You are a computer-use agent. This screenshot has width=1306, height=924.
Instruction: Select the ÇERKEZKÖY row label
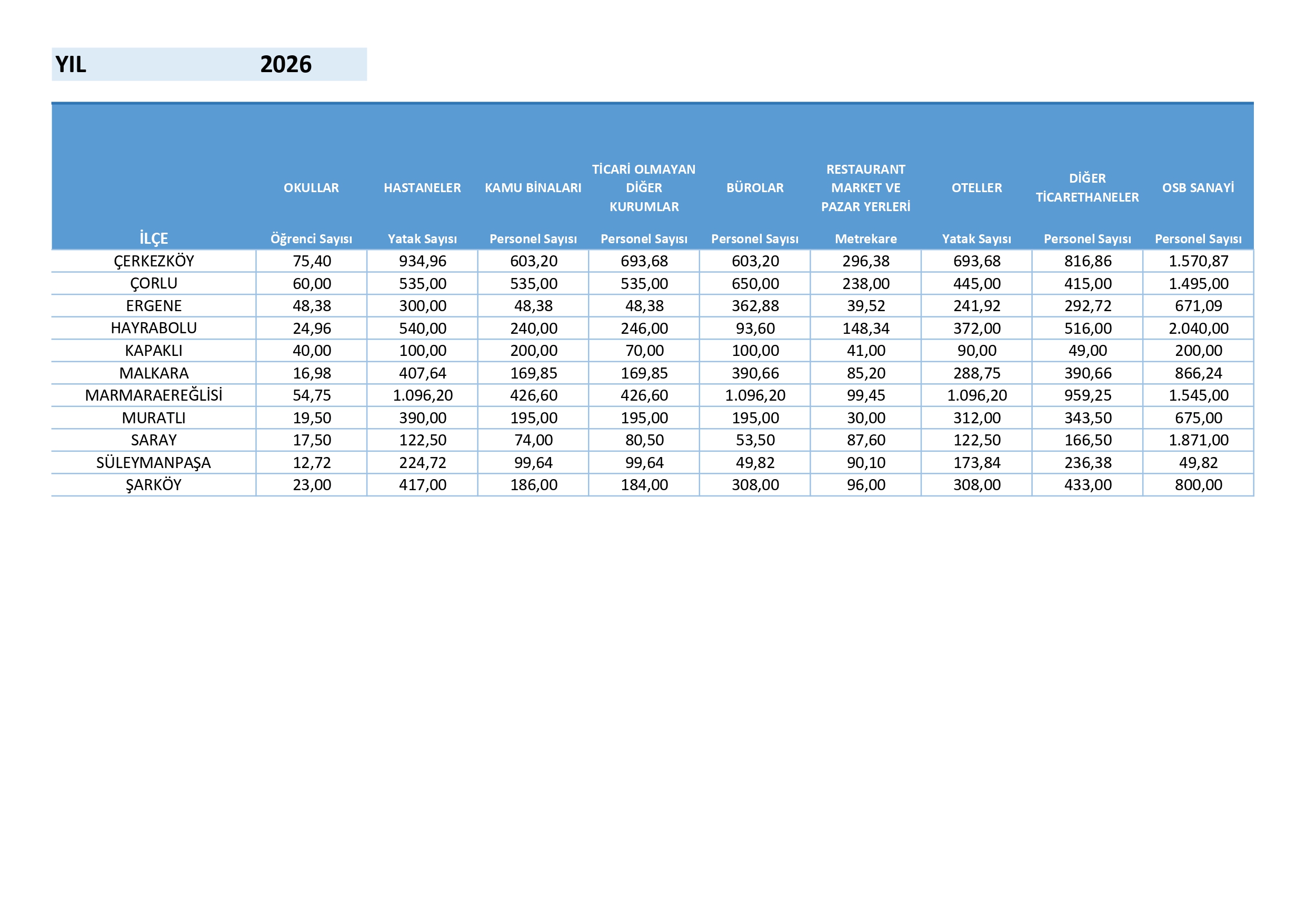154,261
